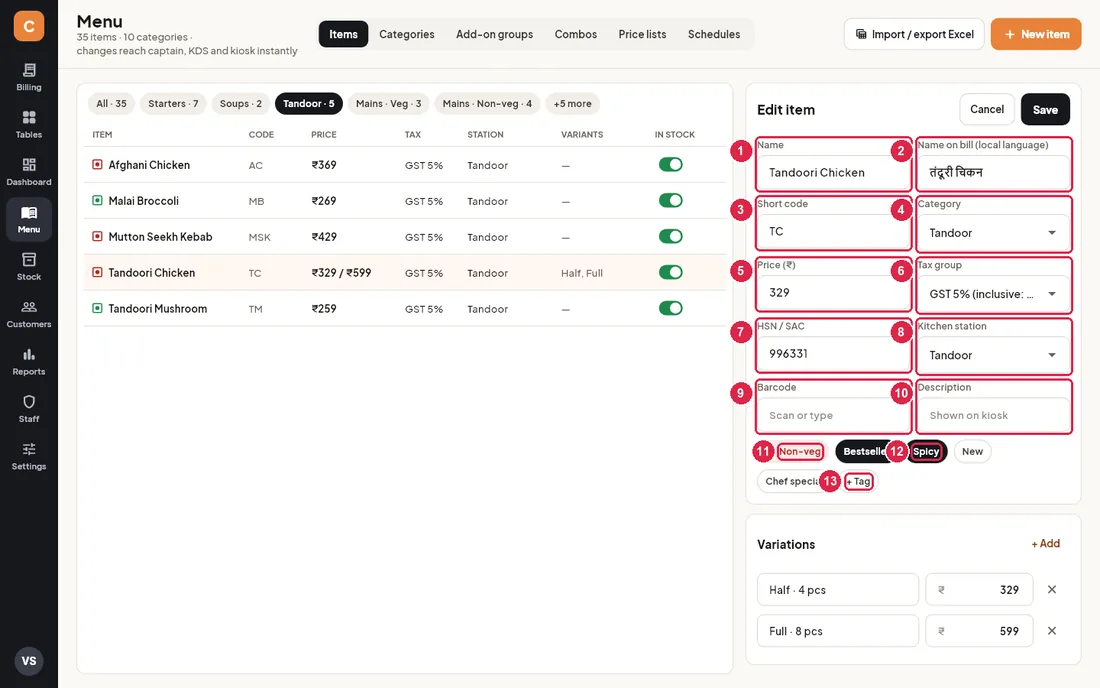Open the Menu sidebar section

(x=29, y=220)
